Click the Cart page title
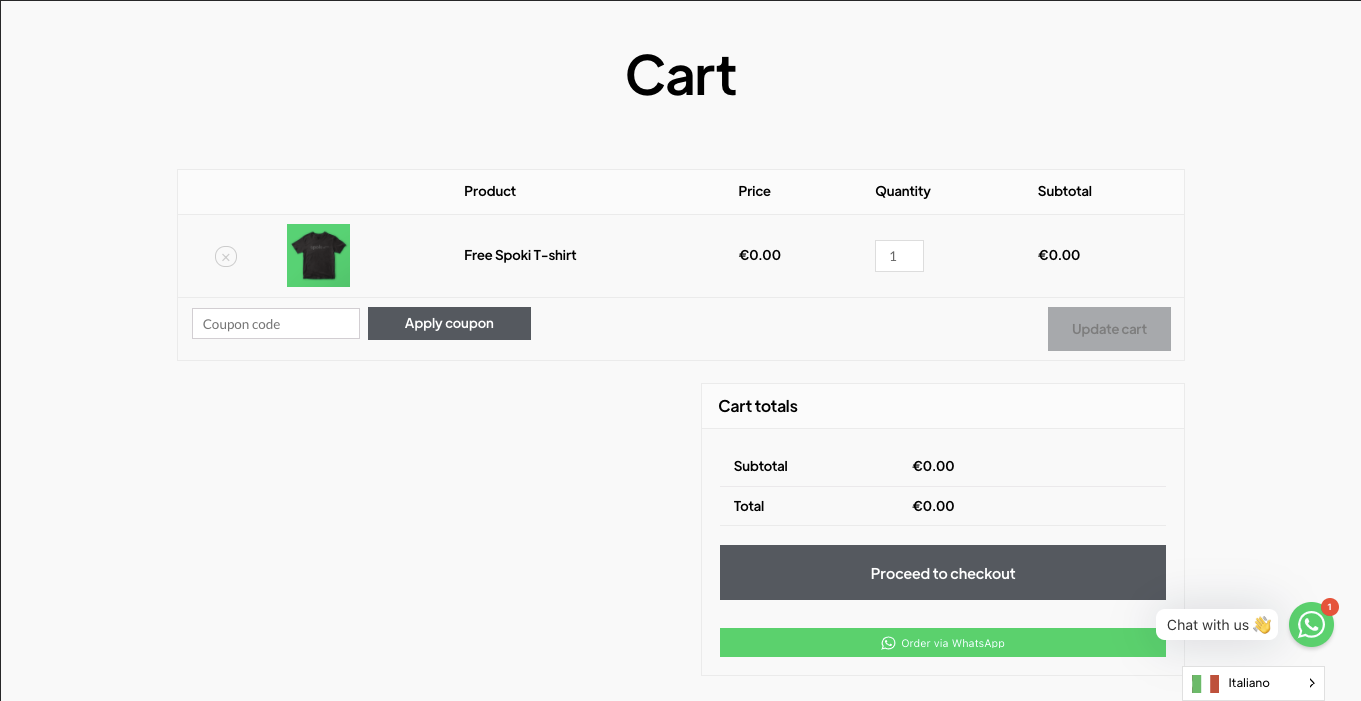Viewport: 1361px width, 701px height. 681,75
